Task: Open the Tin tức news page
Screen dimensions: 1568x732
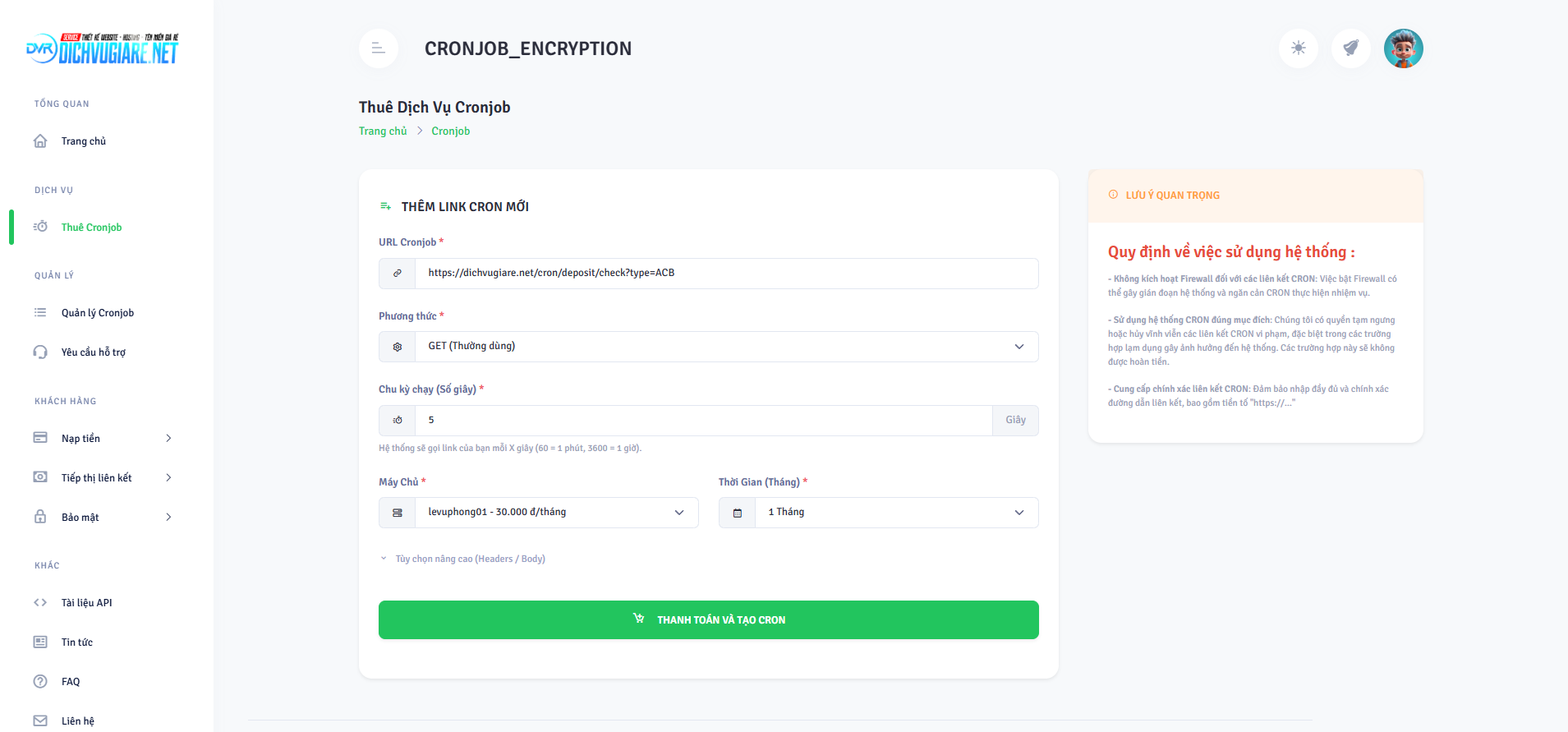Action: [x=76, y=642]
